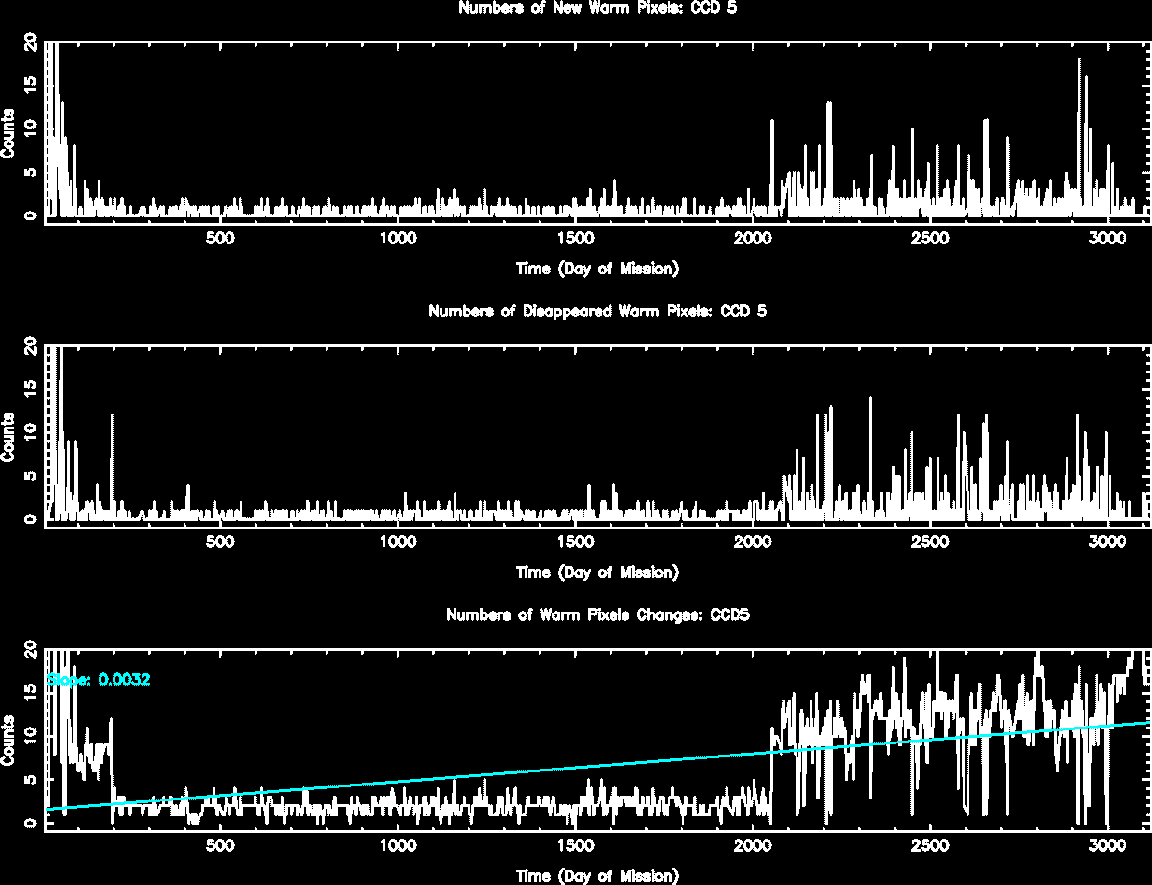Click the 15 y-axis label of bottom plot
This screenshot has height=885, width=1152.
(x=31, y=693)
